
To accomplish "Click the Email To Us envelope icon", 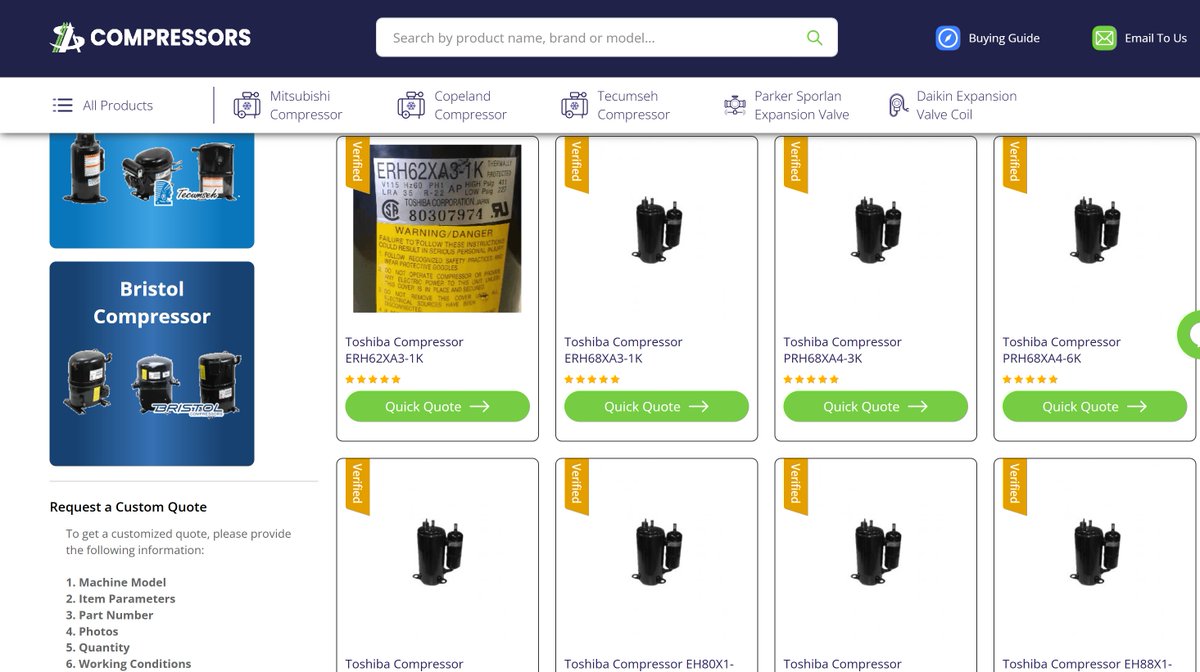I will [x=1104, y=38].
